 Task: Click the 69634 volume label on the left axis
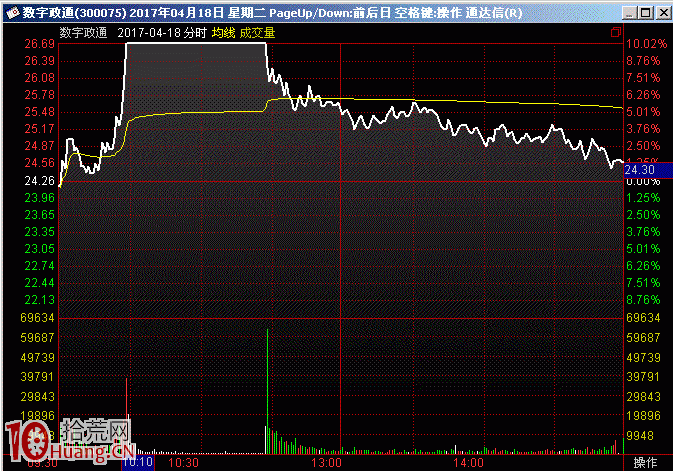pyautogui.click(x=38, y=318)
